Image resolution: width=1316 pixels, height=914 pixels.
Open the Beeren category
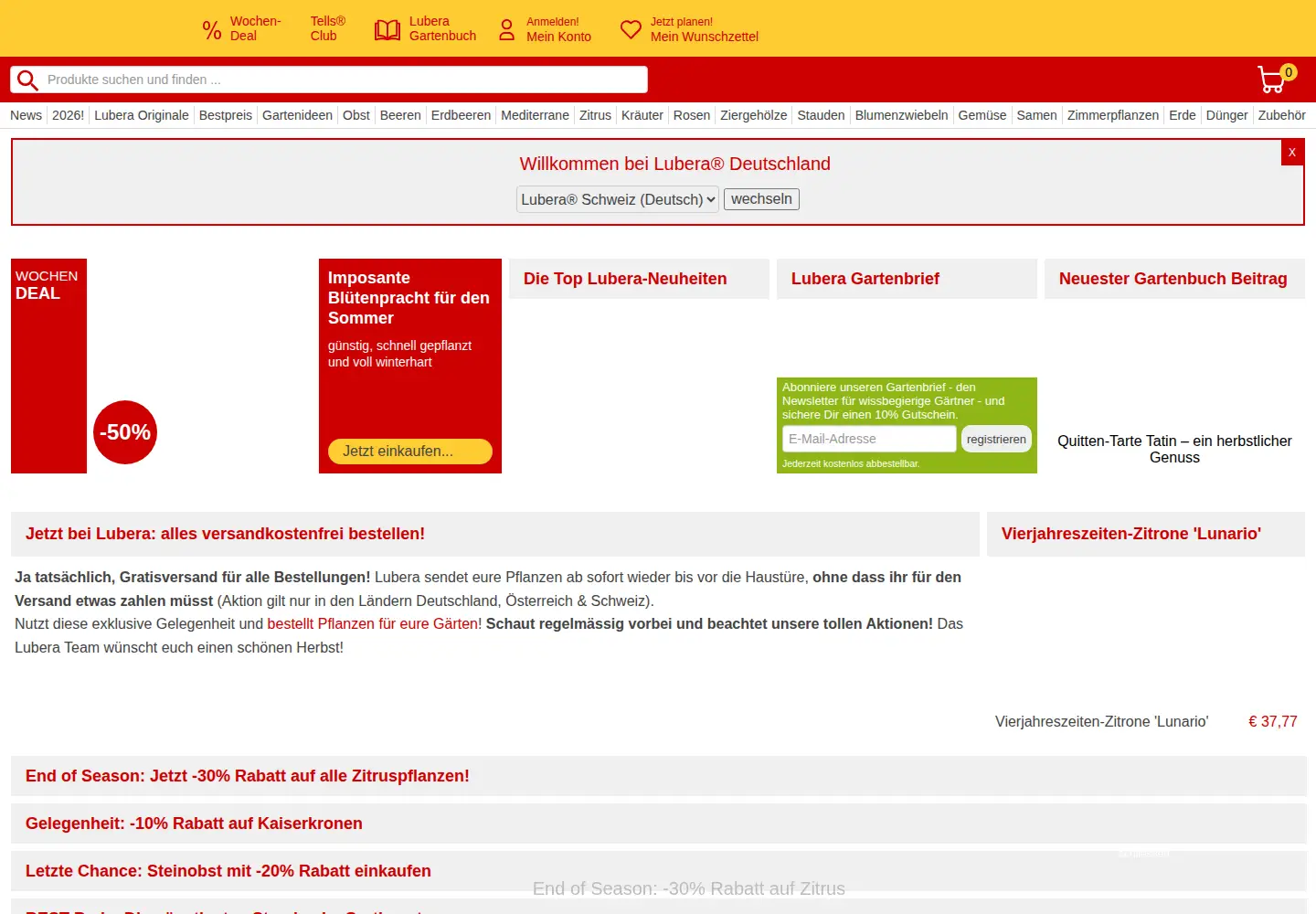(x=400, y=115)
